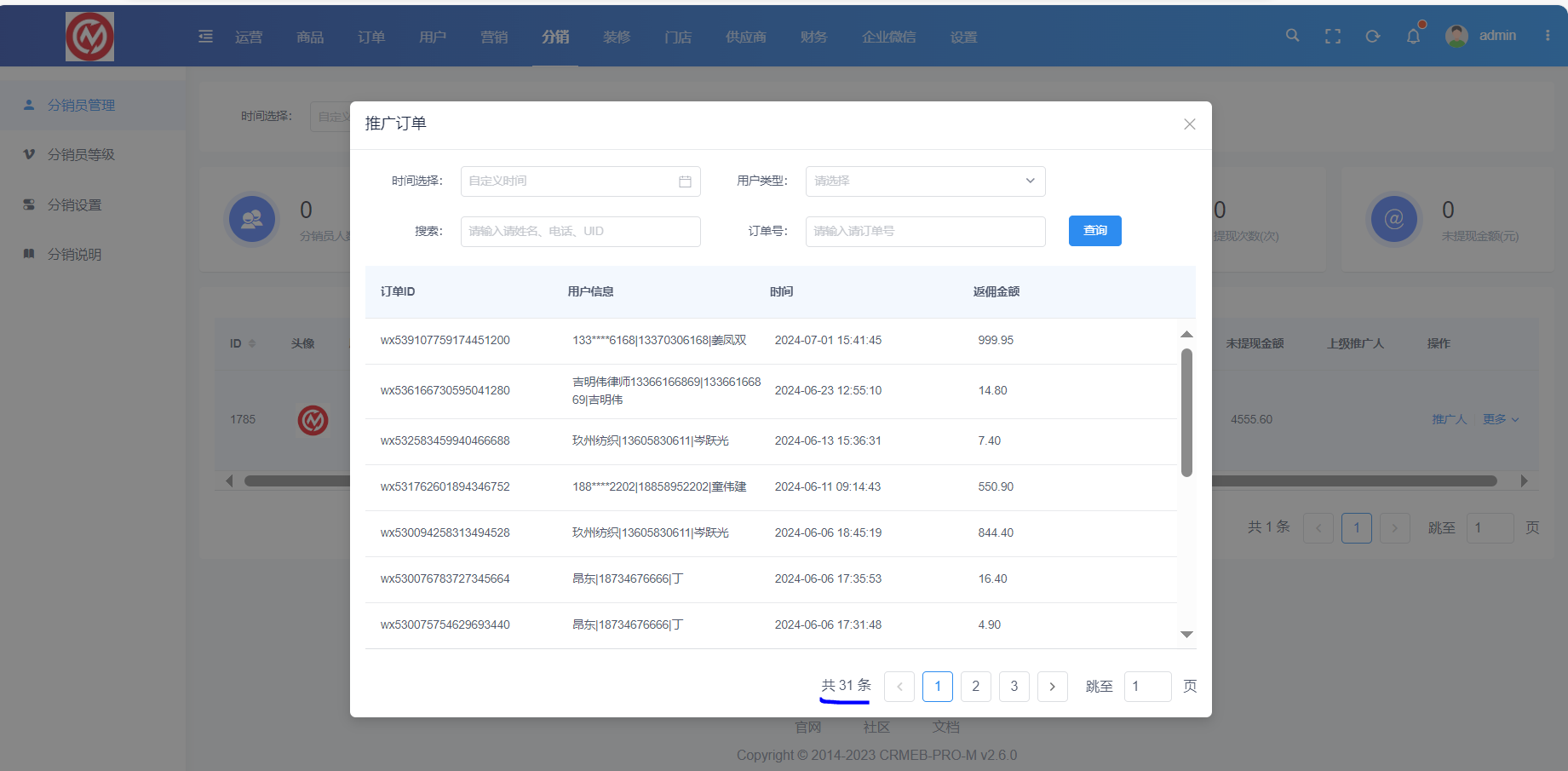
Task: Open the 用户类型 dropdown
Action: point(925,181)
